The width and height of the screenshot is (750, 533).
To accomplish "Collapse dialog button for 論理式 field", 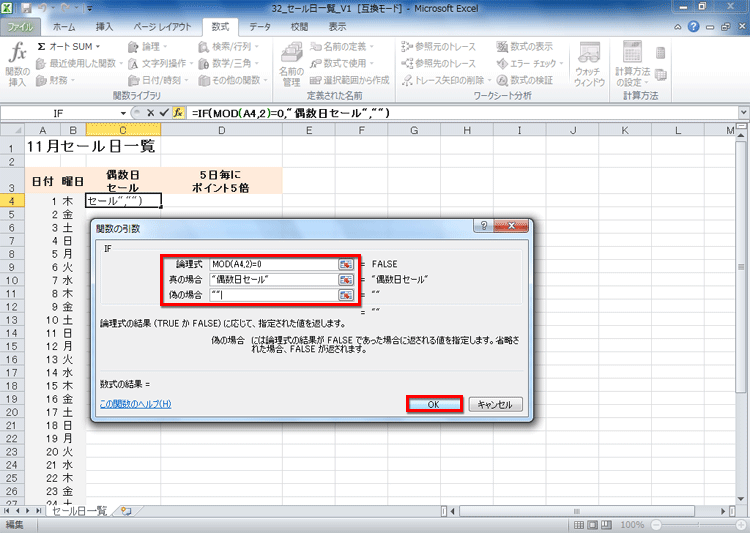I will click(346, 264).
